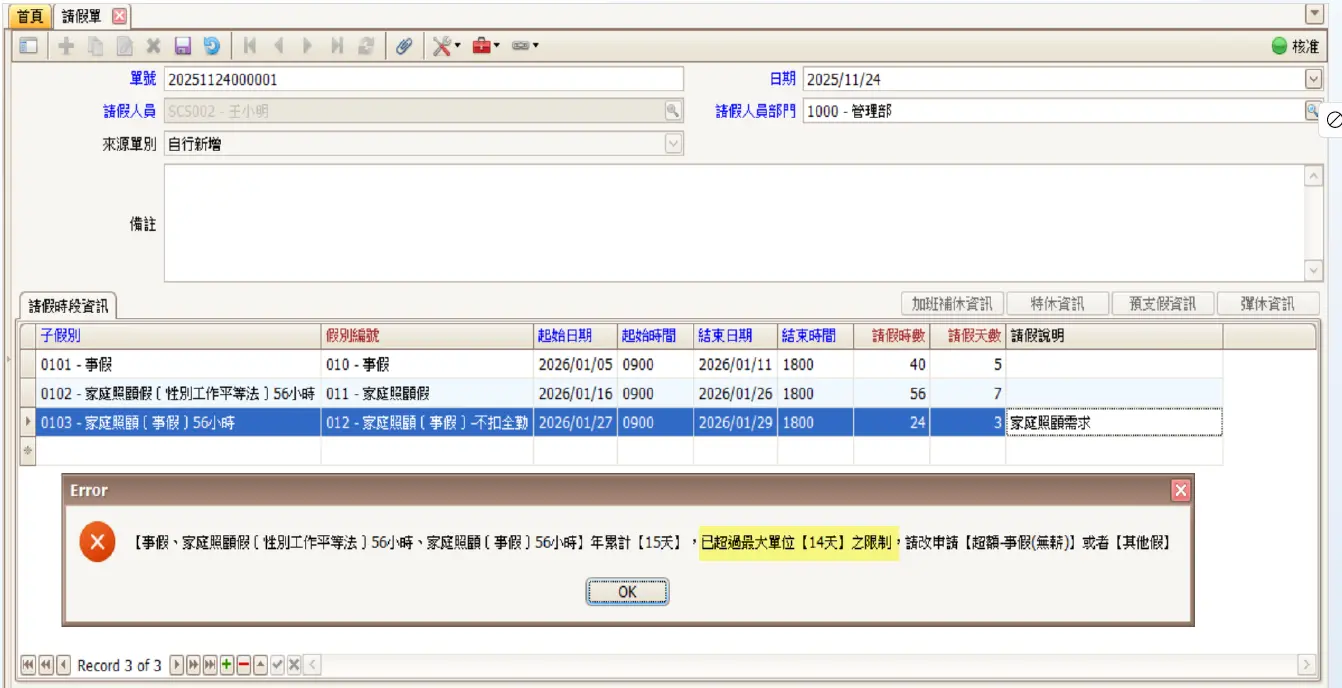
Task: Expand the 日期 date picker dropdown
Action: (1313, 80)
